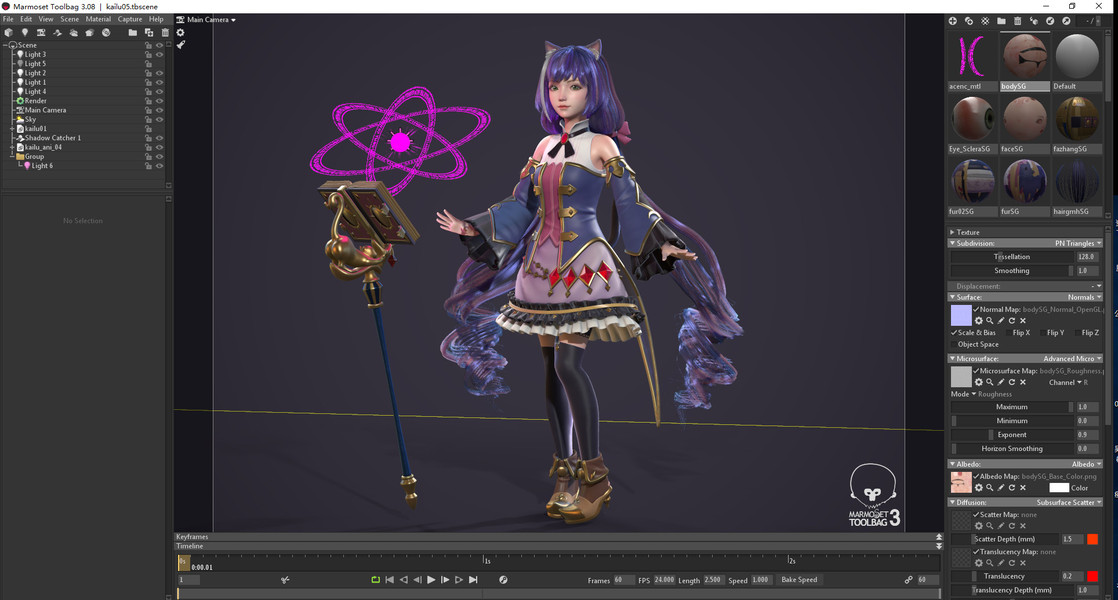Click the scissors keyframe icon in timeline
Viewport: 1118px width, 600px height.
(285, 580)
